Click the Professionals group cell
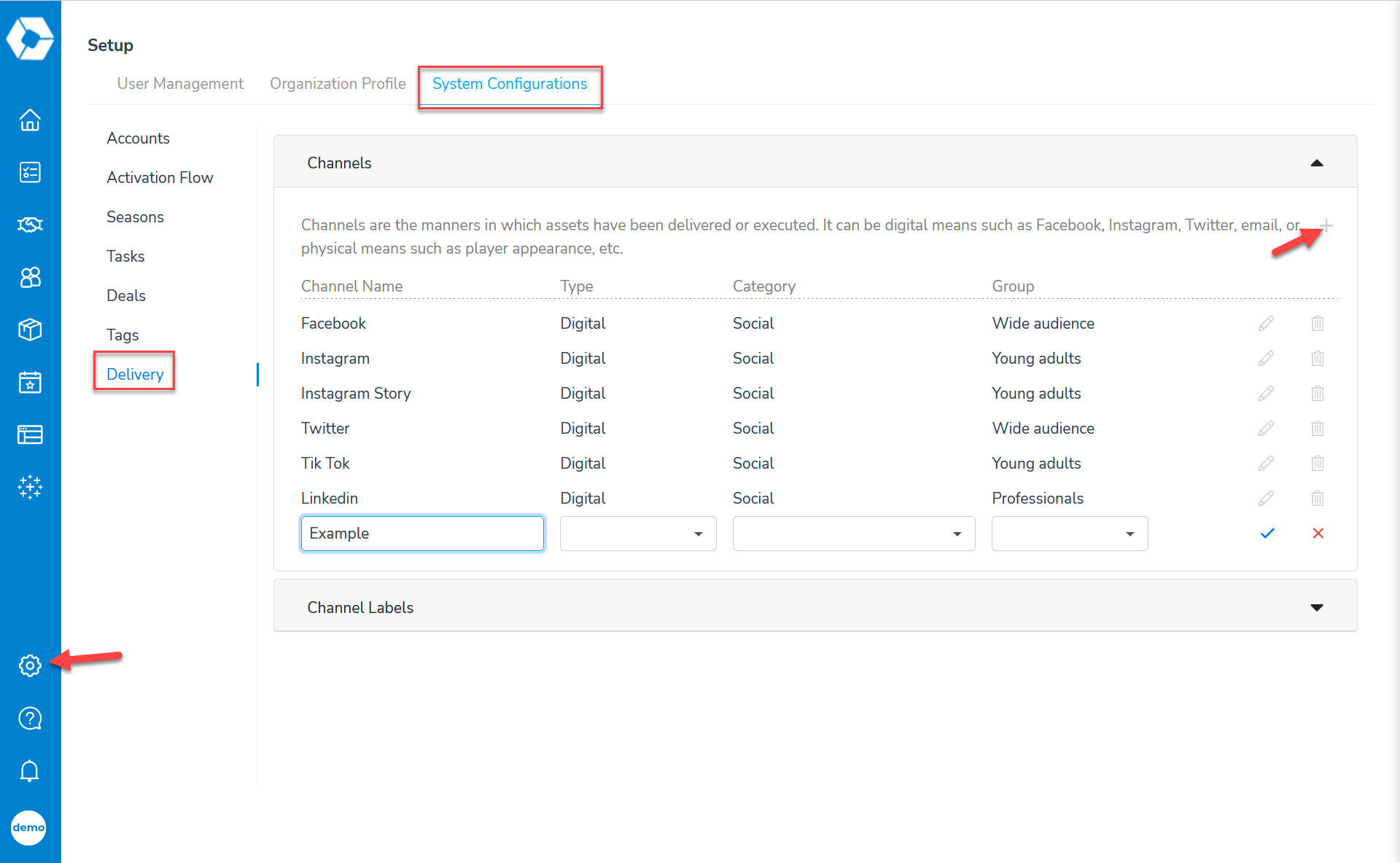The image size is (1400, 863). tap(1038, 499)
